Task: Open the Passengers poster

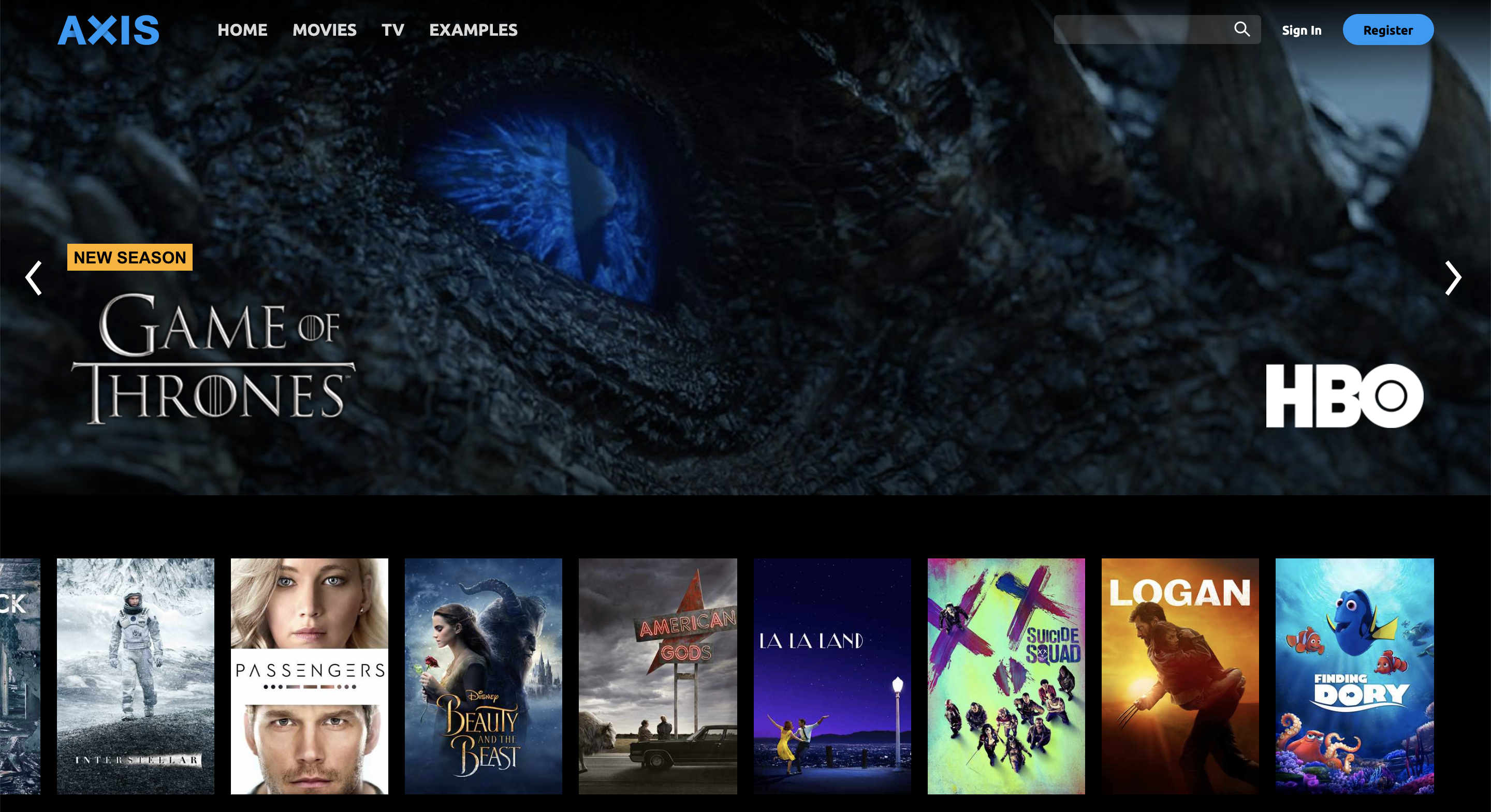Action: click(310, 676)
